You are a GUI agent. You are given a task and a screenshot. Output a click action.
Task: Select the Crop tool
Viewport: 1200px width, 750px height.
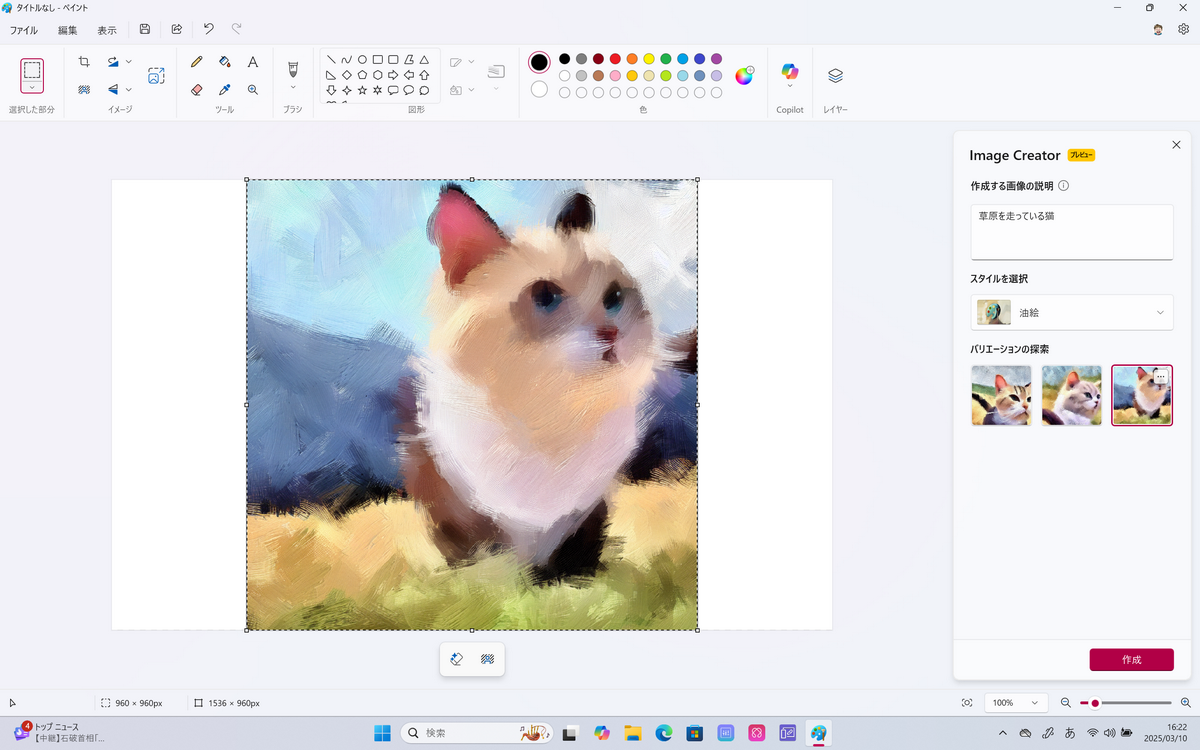click(84, 62)
